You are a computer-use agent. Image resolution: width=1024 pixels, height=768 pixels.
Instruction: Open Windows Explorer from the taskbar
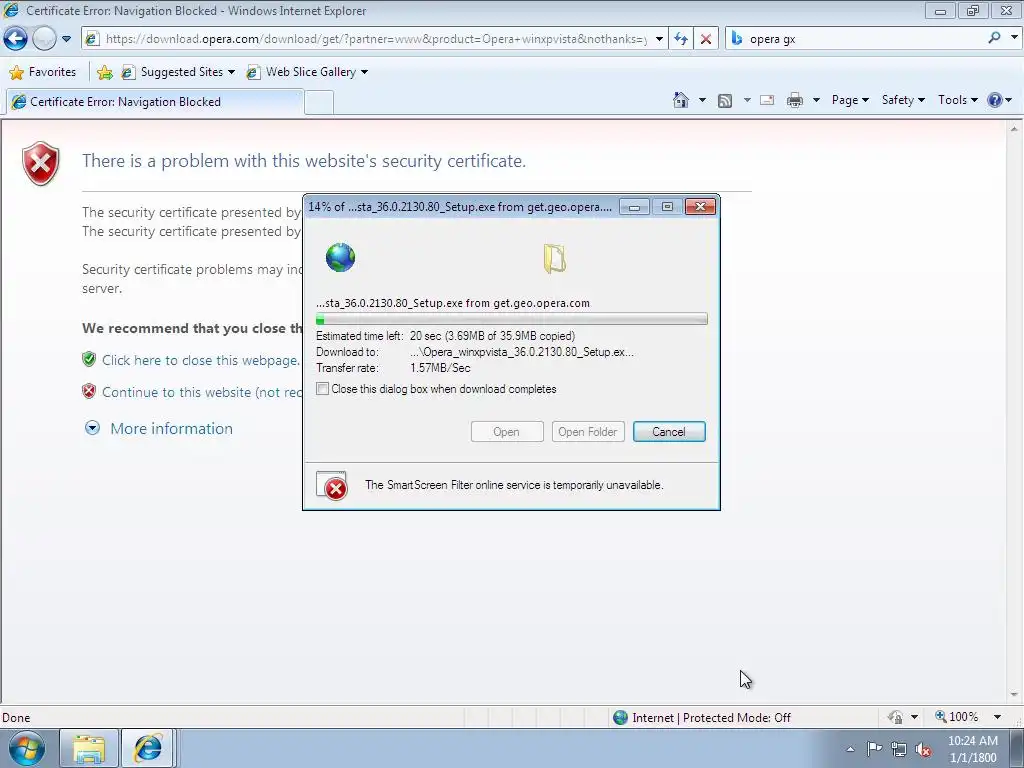[x=89, y=748]
